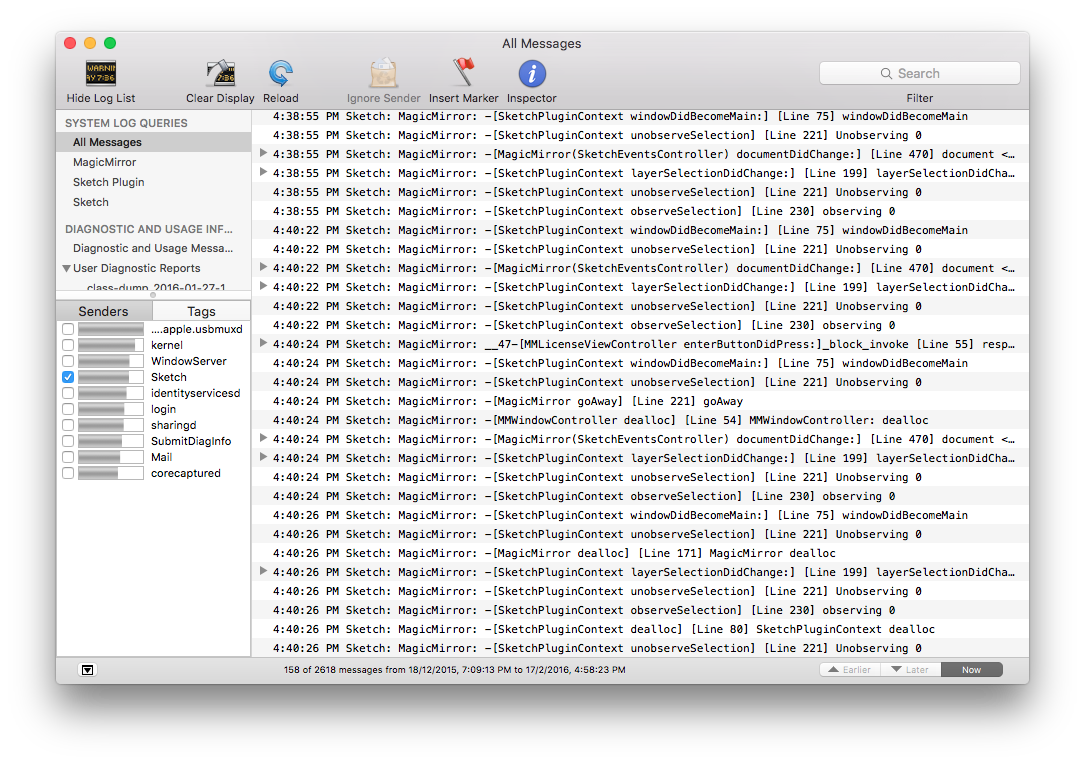Image resolution: width=1085 pixels, height=764 pixels.
Task: Select the Sketch log query
Action: (x=154, y=202)
